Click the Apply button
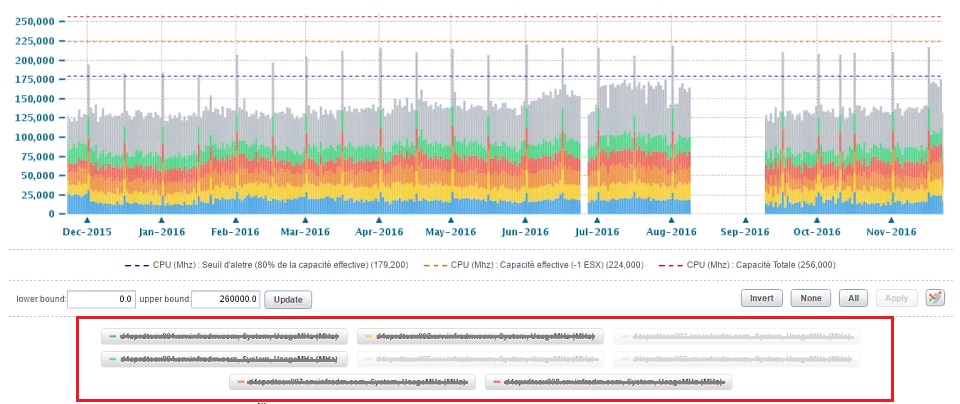The image size is (960, 404). [x=897, y=298]
